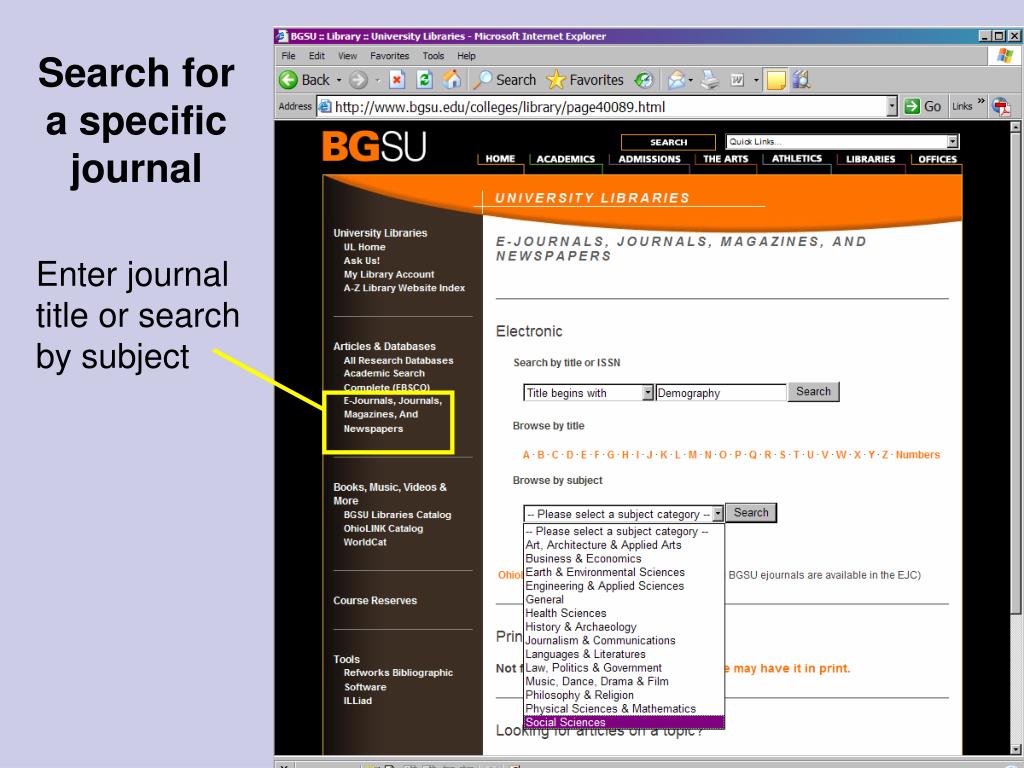The height and width of the screenshot is (768, 1024).
Task: Select the THE ARTS navigation tab
Action: coord(726,159)
